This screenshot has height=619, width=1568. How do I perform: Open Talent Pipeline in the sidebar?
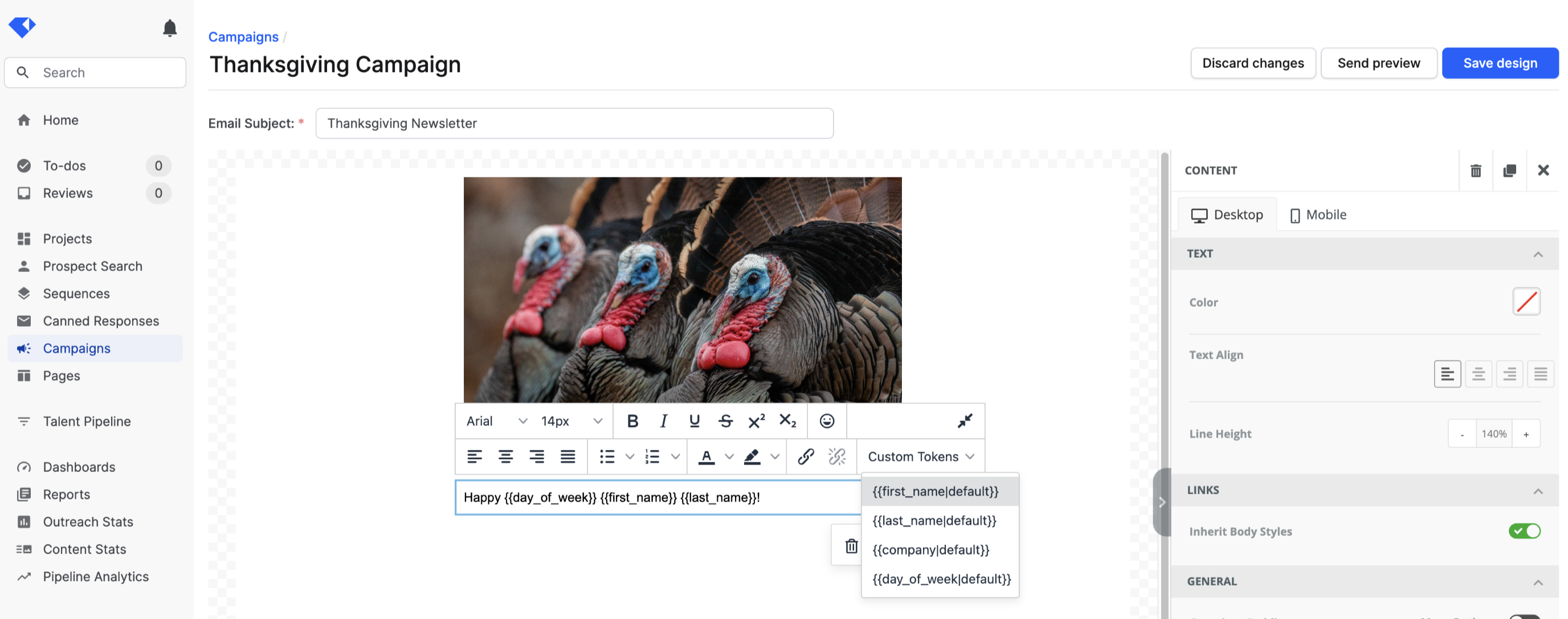coord(87,421)
